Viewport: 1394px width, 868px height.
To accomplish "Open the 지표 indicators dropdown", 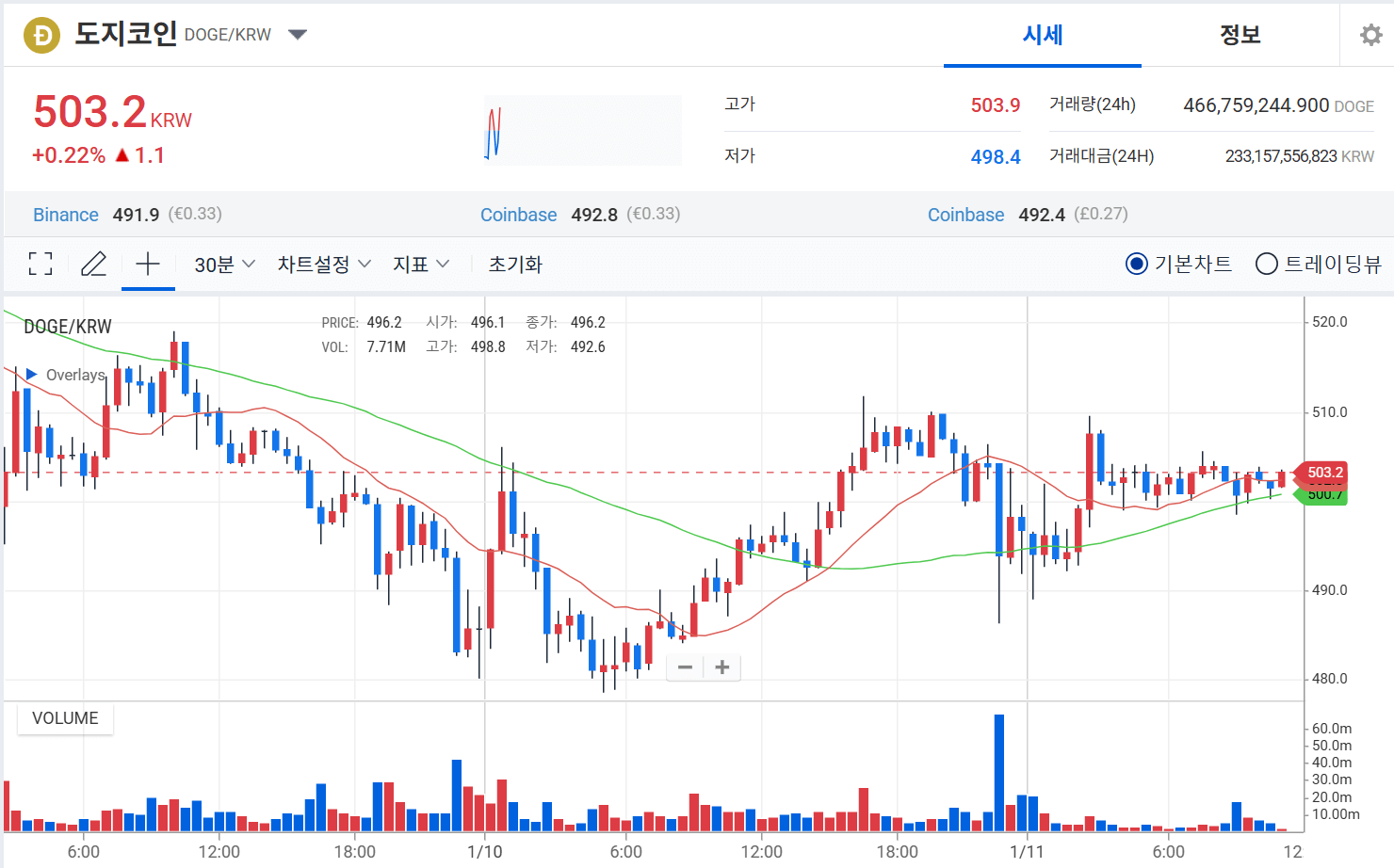I will 420,265.
